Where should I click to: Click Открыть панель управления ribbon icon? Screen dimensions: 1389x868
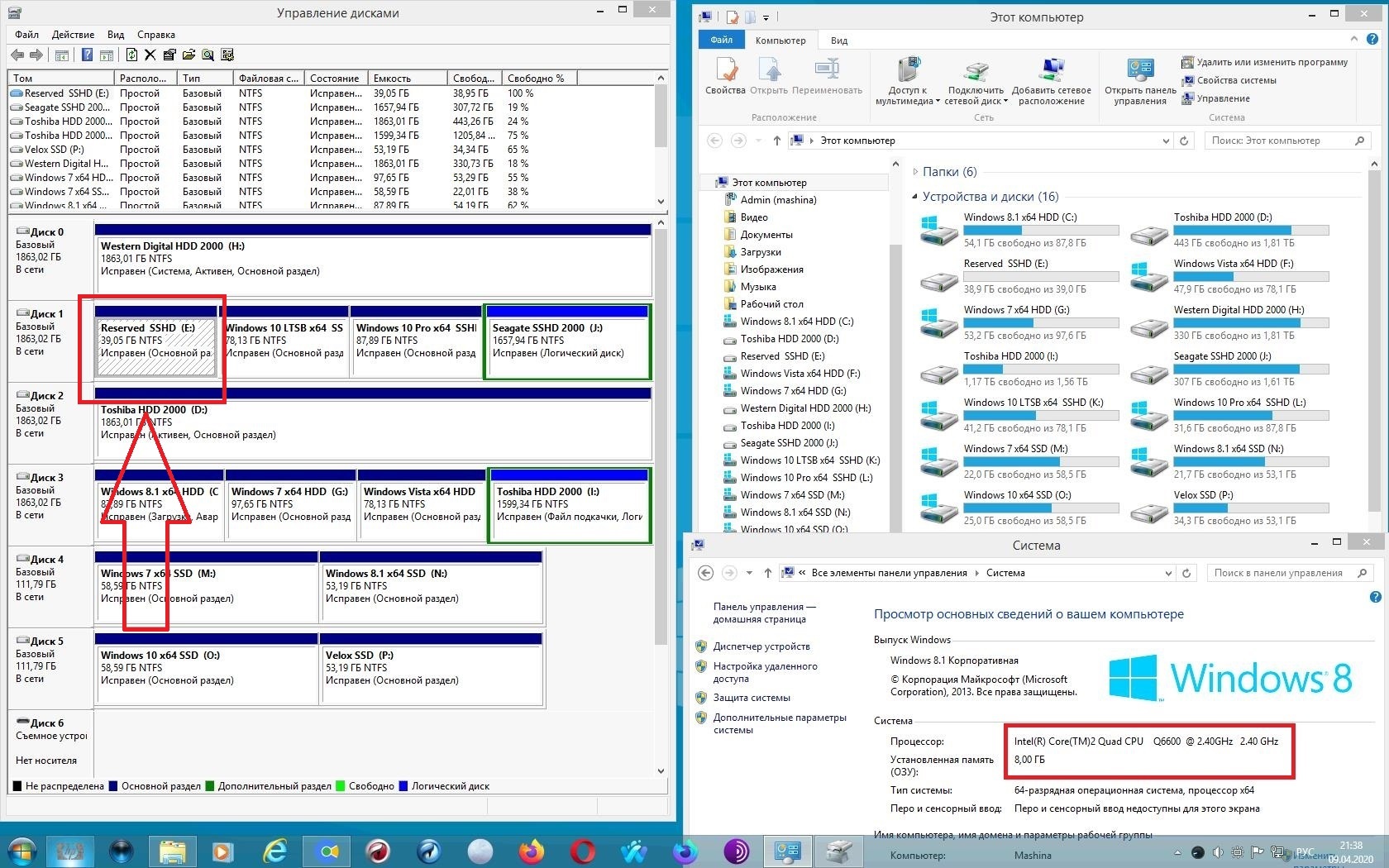pos(1140,70)
